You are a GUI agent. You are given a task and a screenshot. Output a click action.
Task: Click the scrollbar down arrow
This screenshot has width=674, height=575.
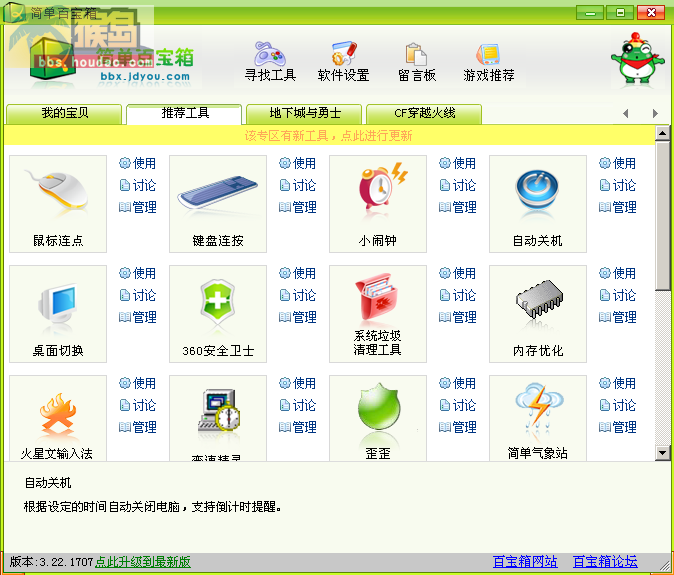pyautogui.click(x=662, y=453)
